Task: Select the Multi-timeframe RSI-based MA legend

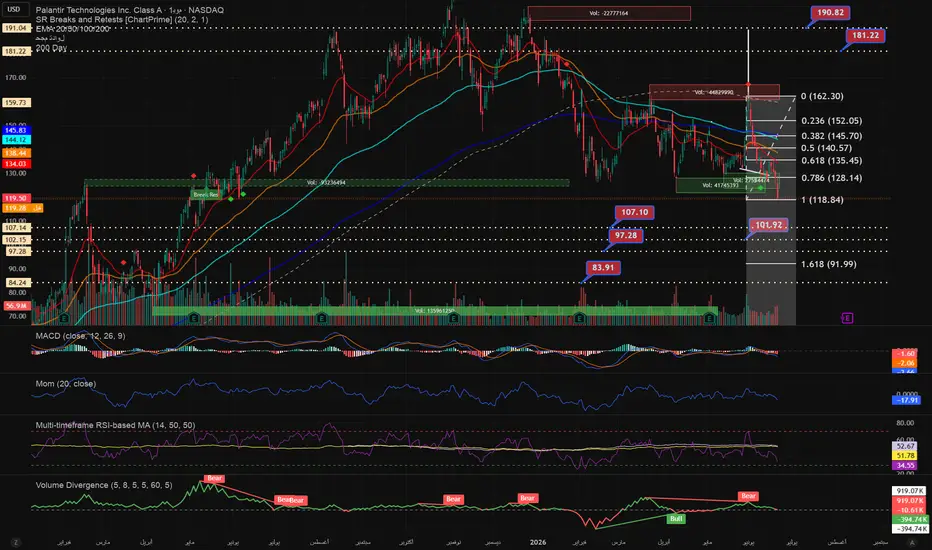Action: (x=115, y=425)
